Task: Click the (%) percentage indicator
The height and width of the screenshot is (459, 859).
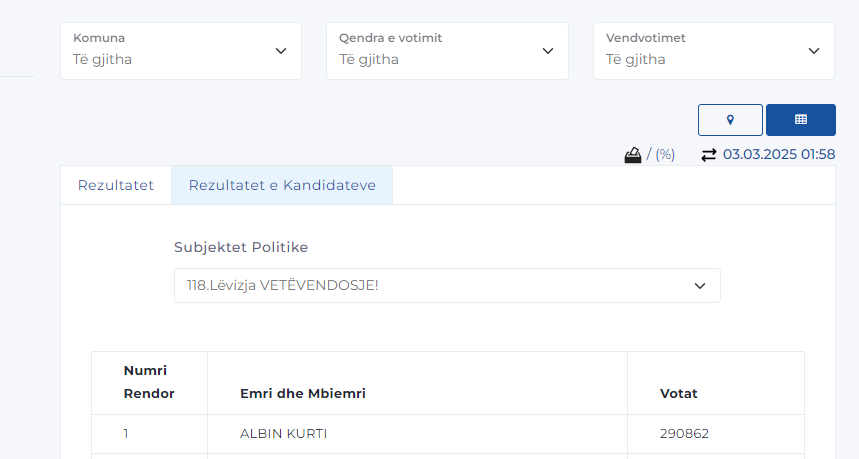Action: [665, 155]
